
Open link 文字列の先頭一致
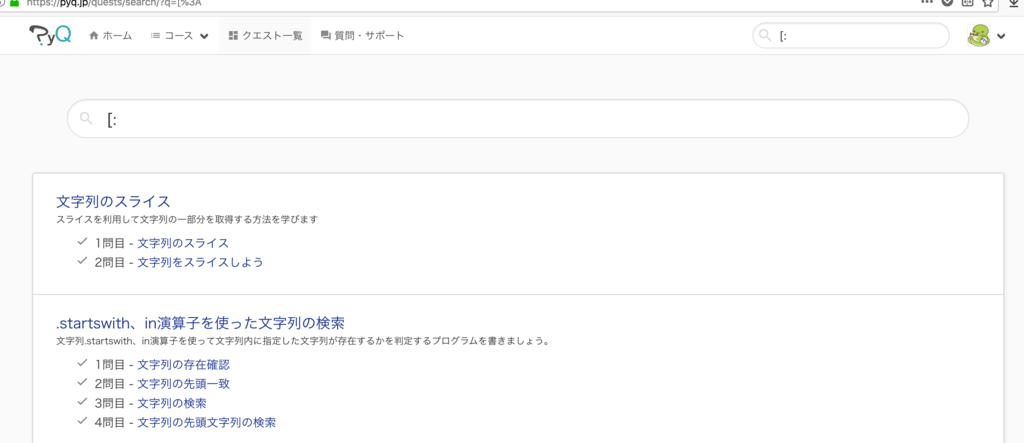[x=184, y=384]
